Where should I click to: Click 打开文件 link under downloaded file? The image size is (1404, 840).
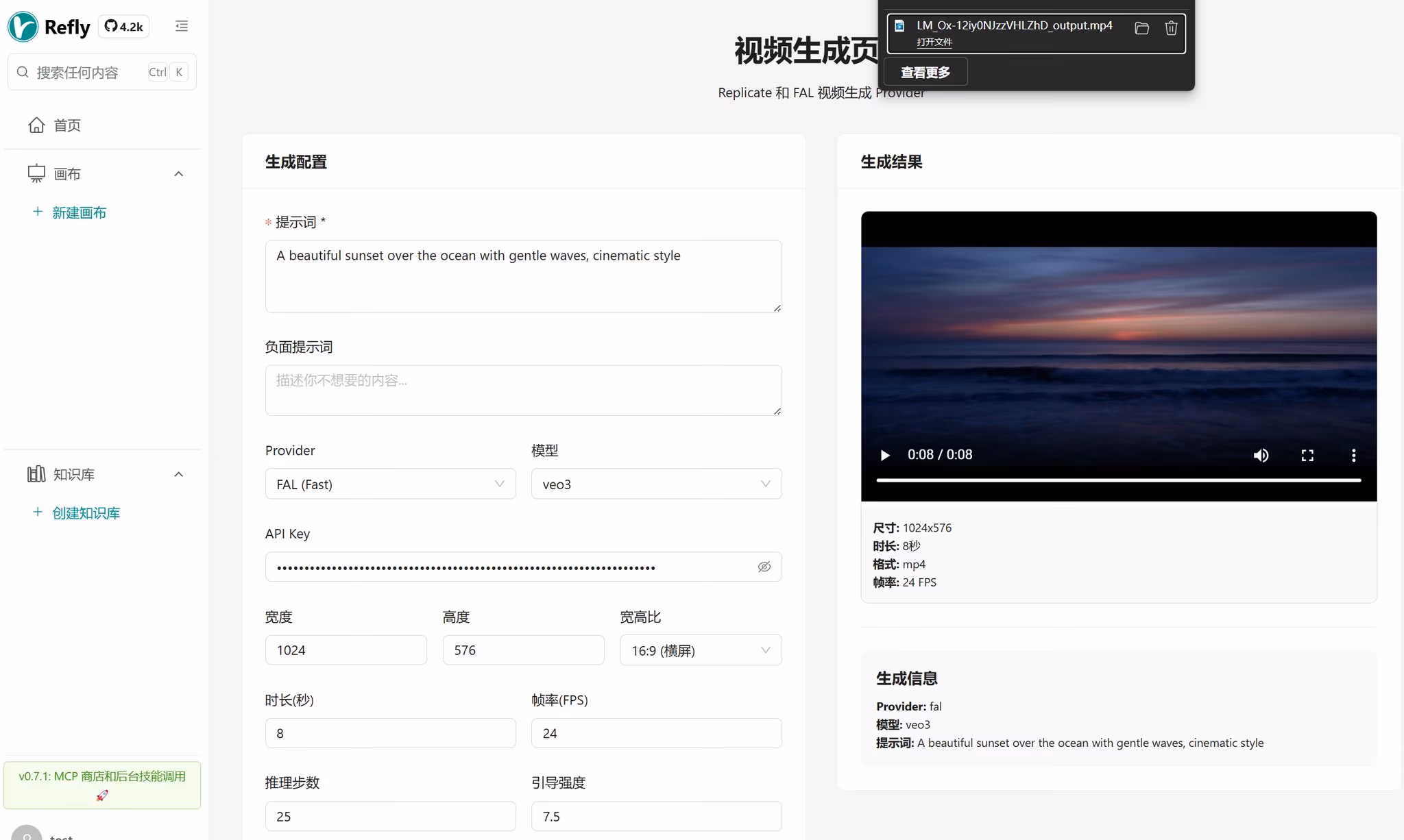[x=934, y=42]
